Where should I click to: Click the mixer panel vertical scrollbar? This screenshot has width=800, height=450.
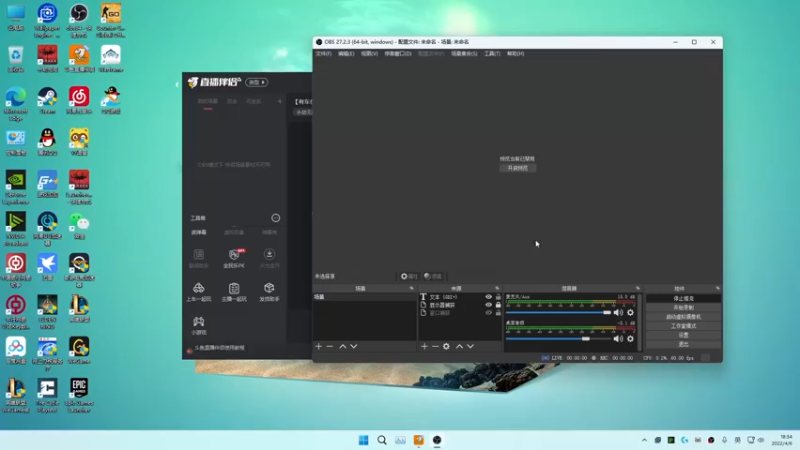[640, 321]
